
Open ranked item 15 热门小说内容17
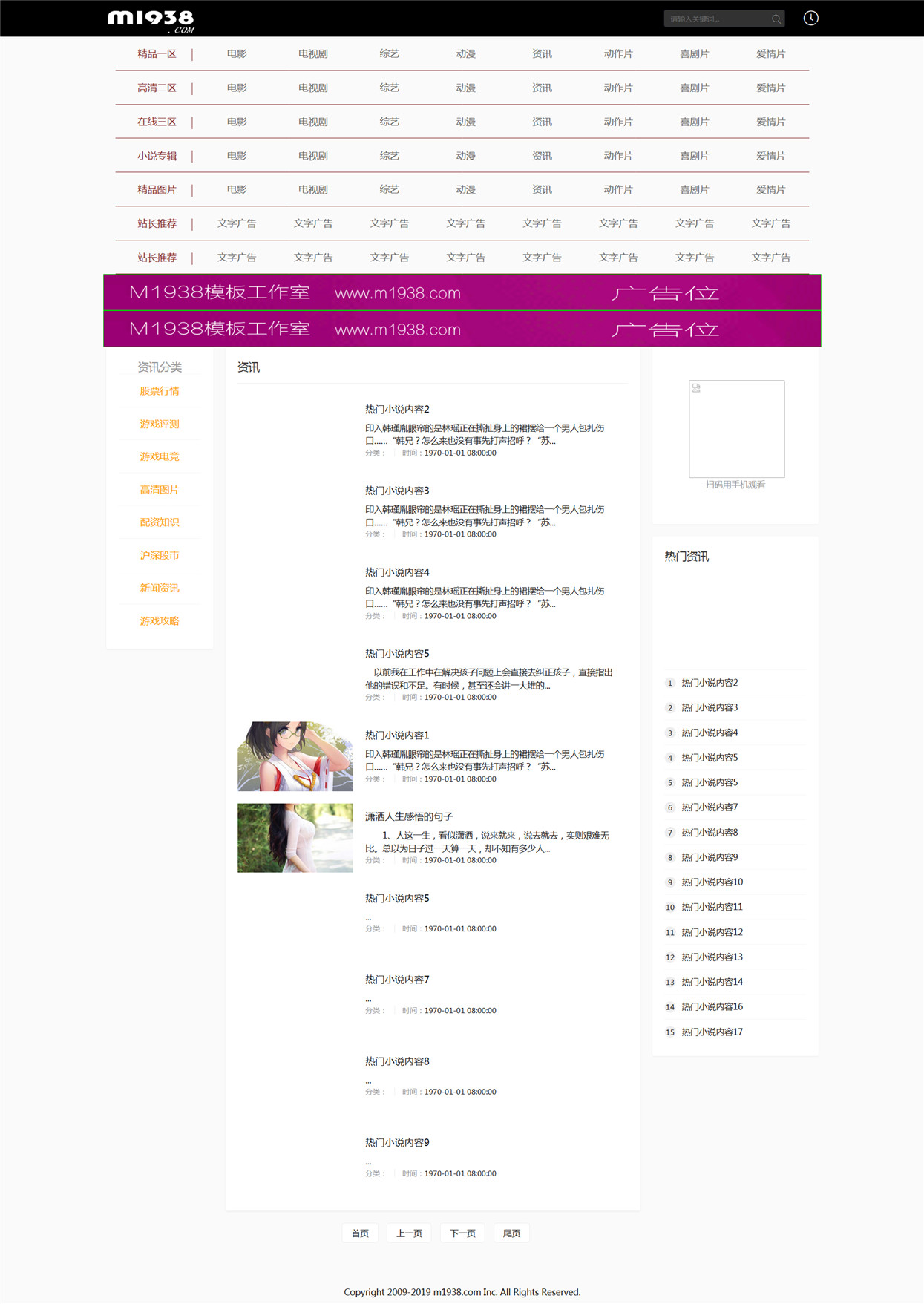tap(712, 1032)
